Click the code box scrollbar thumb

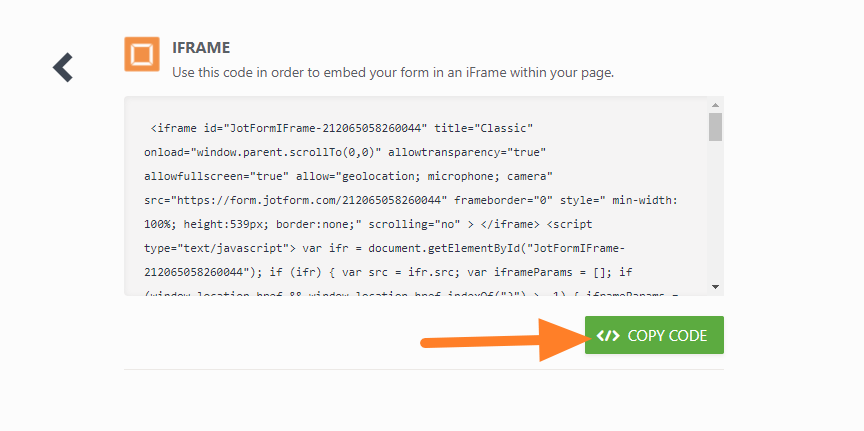715,127
